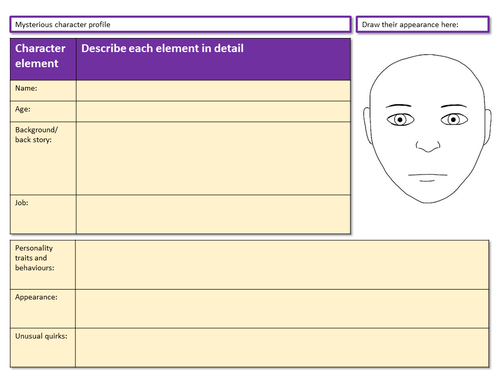Click the right eye of the face
Screen dimensions: 500x375
tap(454, 119)
